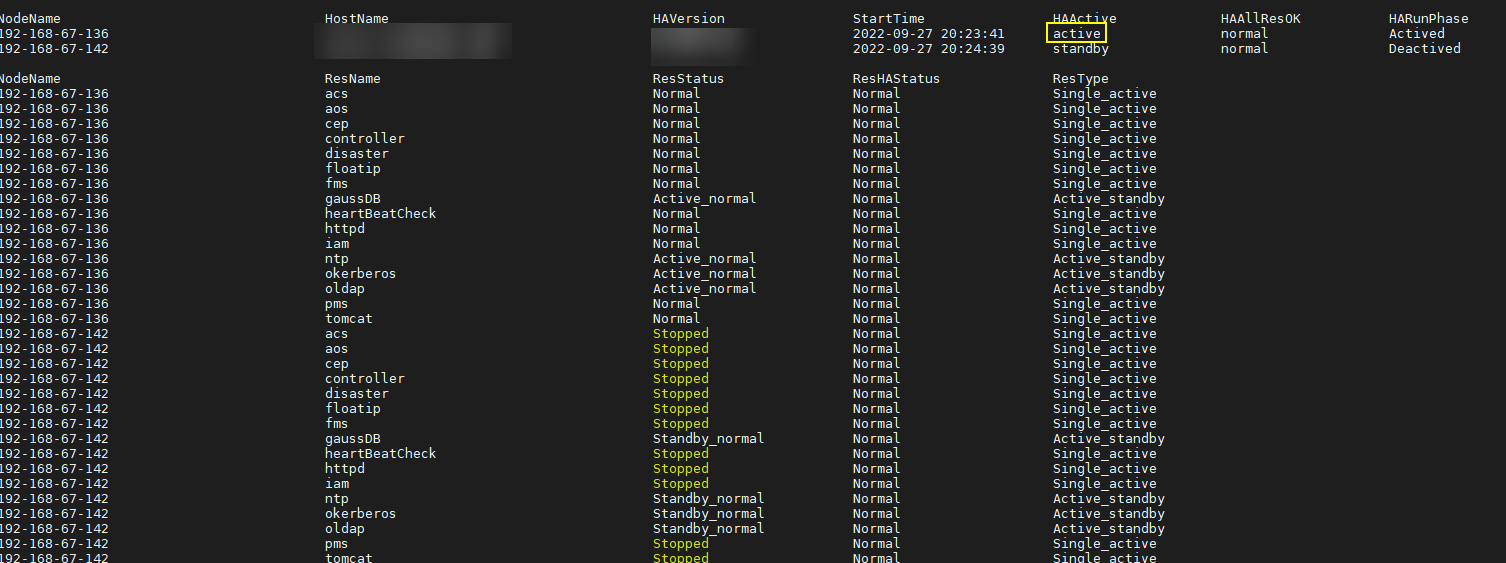Click the ResStatus column header

(688, 79)
